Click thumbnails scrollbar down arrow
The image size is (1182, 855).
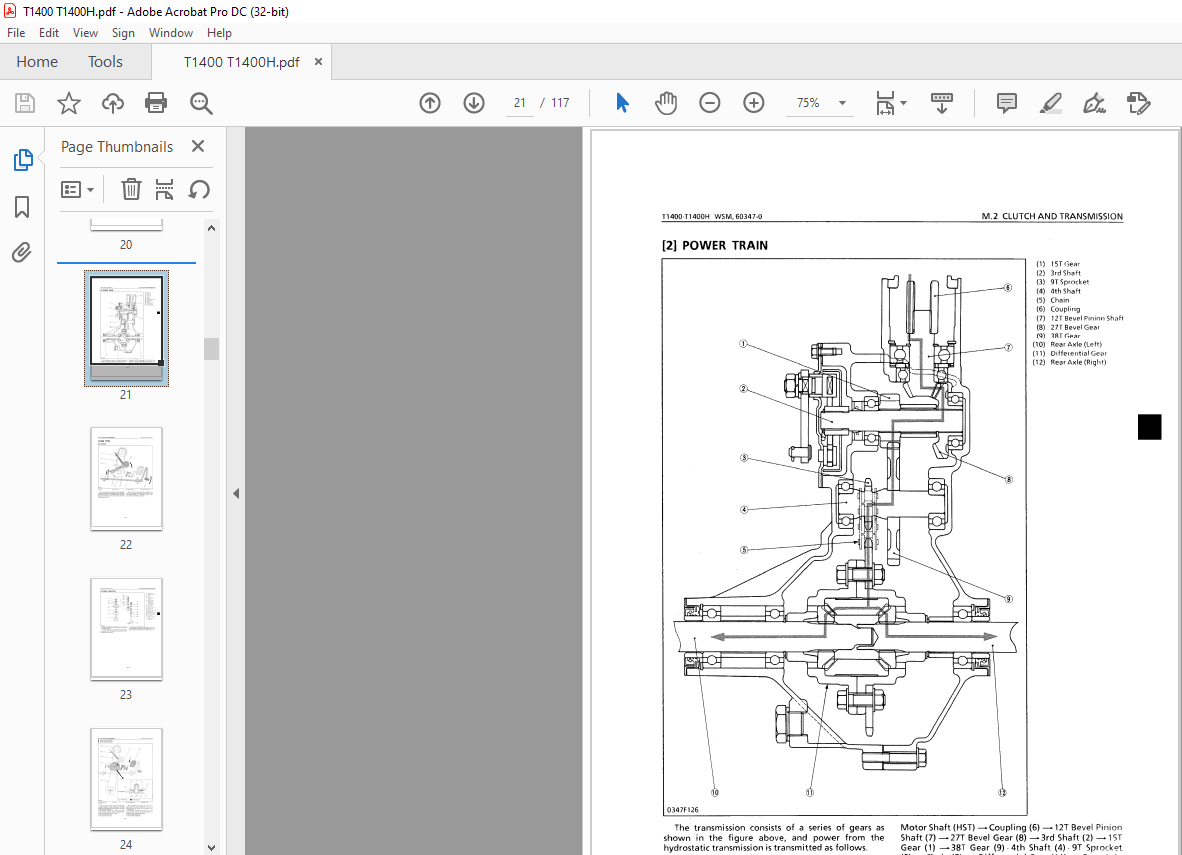(x=211, y=847)
